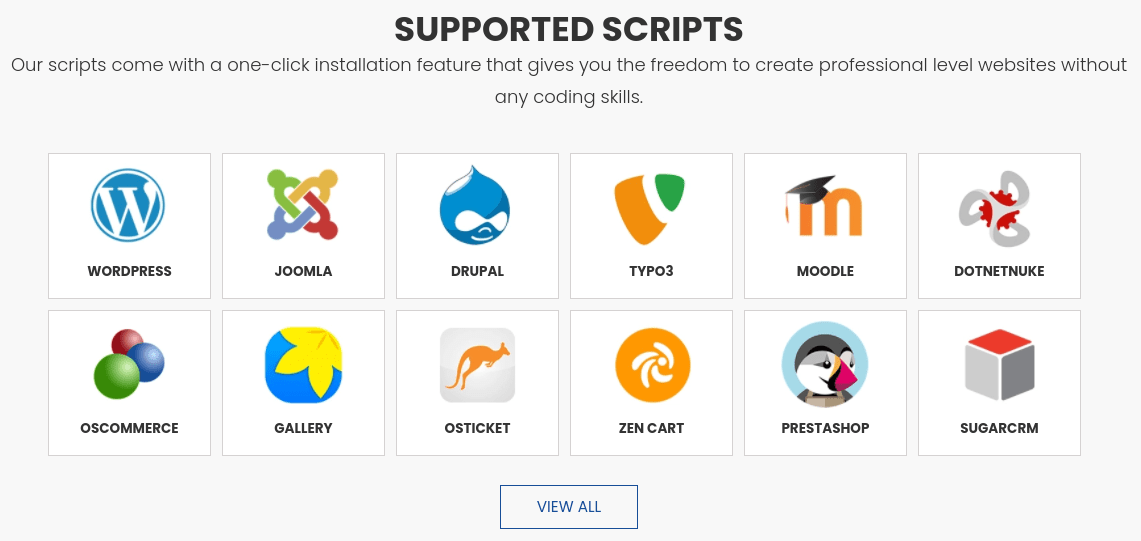This screenshot has width=1141, height=541.
Task: Click the Supported Scripts heading
Action: 568,30
